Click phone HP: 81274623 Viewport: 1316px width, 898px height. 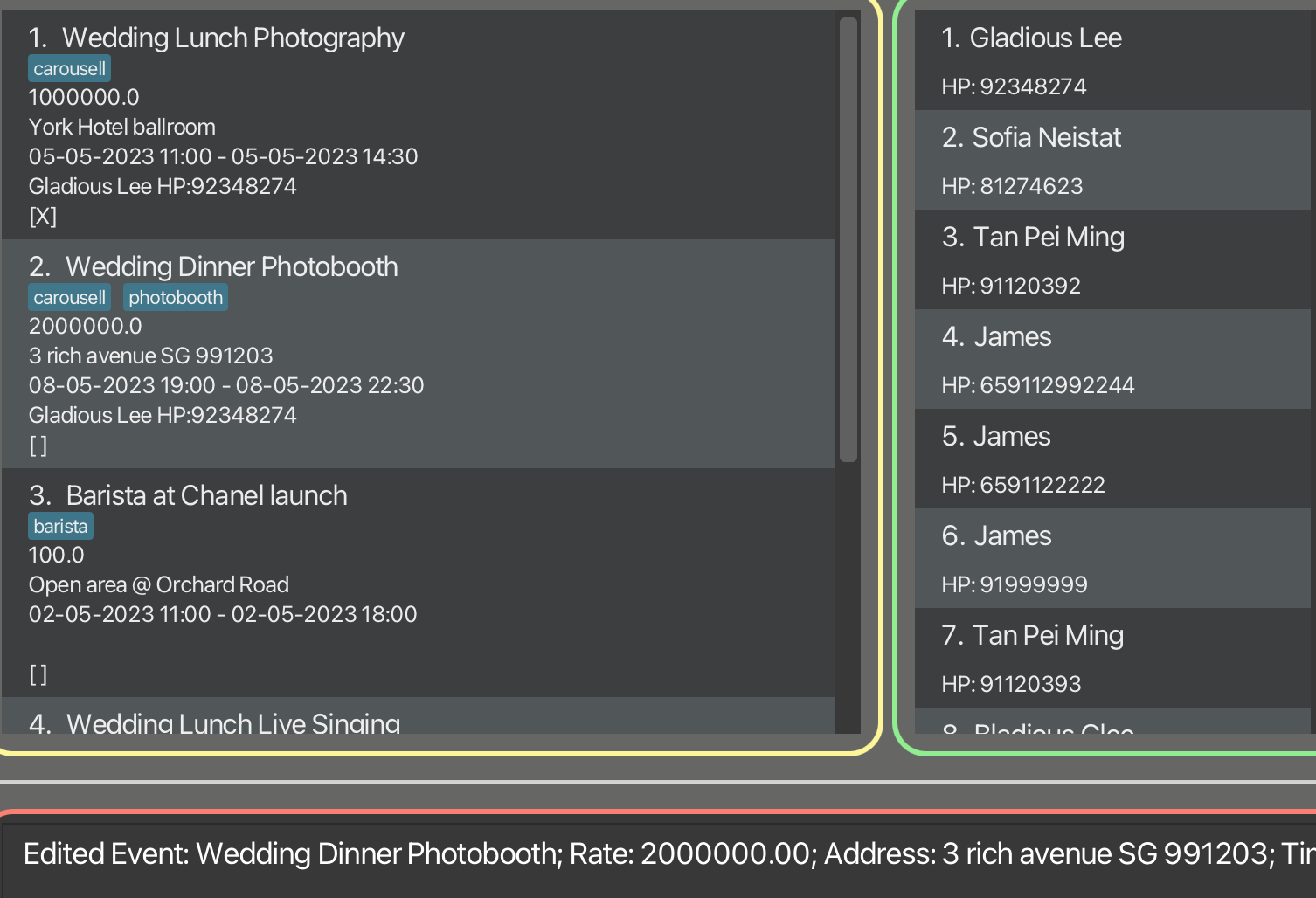(x=1012, y=186)
